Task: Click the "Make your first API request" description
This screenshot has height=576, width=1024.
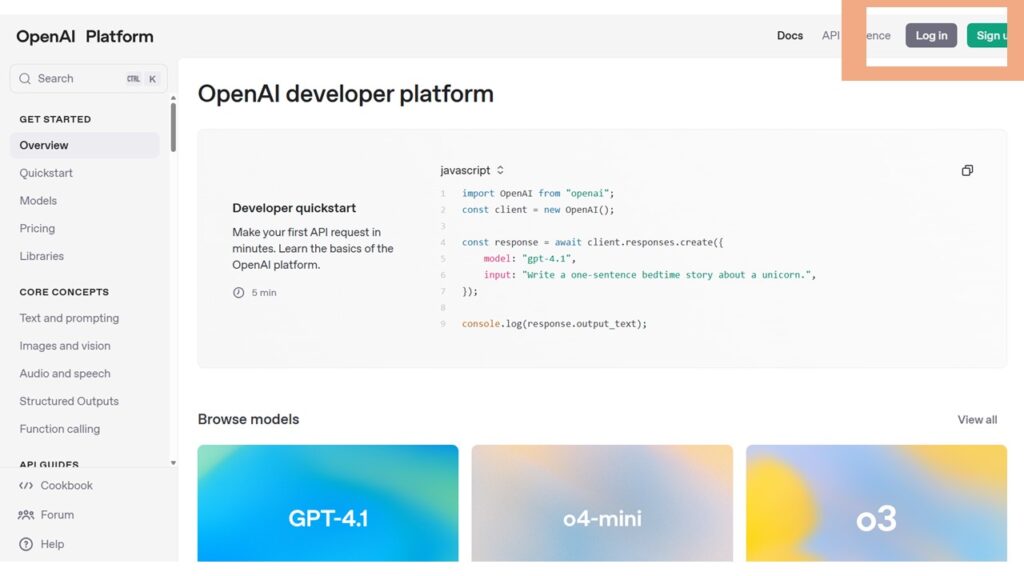Action: point(313,248)
